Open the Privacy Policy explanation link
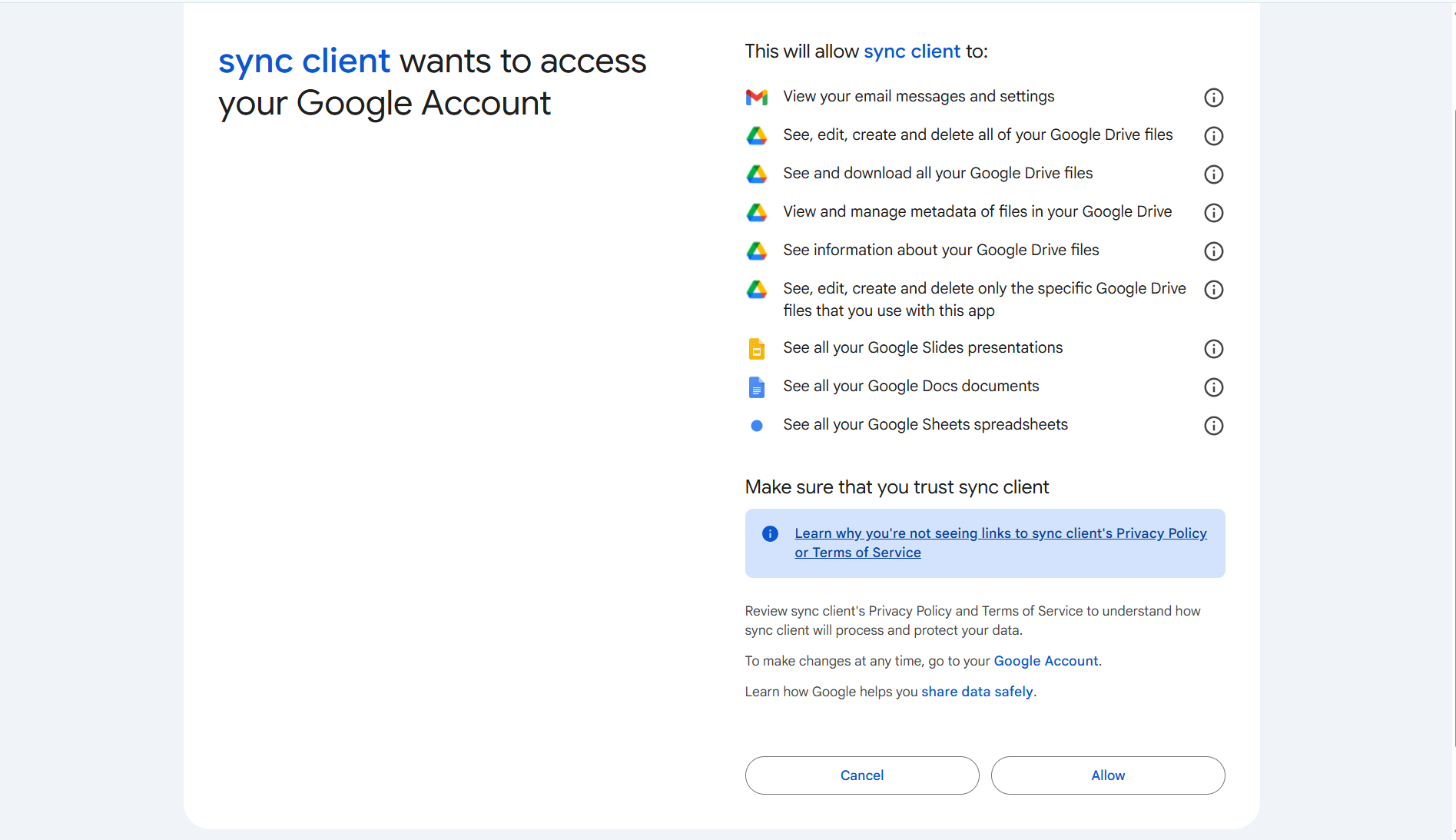The image size is (1456, 840). coord(1000,542)
